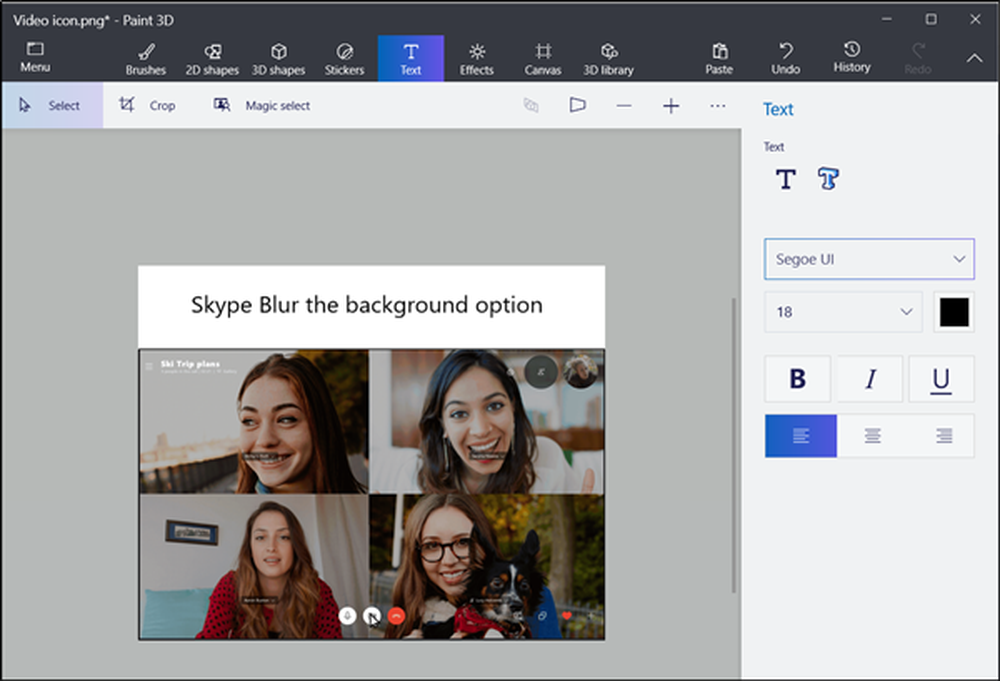This screenshot has width=1000, height=681.
Task: Open the Canvas settings
Action: 542,58
